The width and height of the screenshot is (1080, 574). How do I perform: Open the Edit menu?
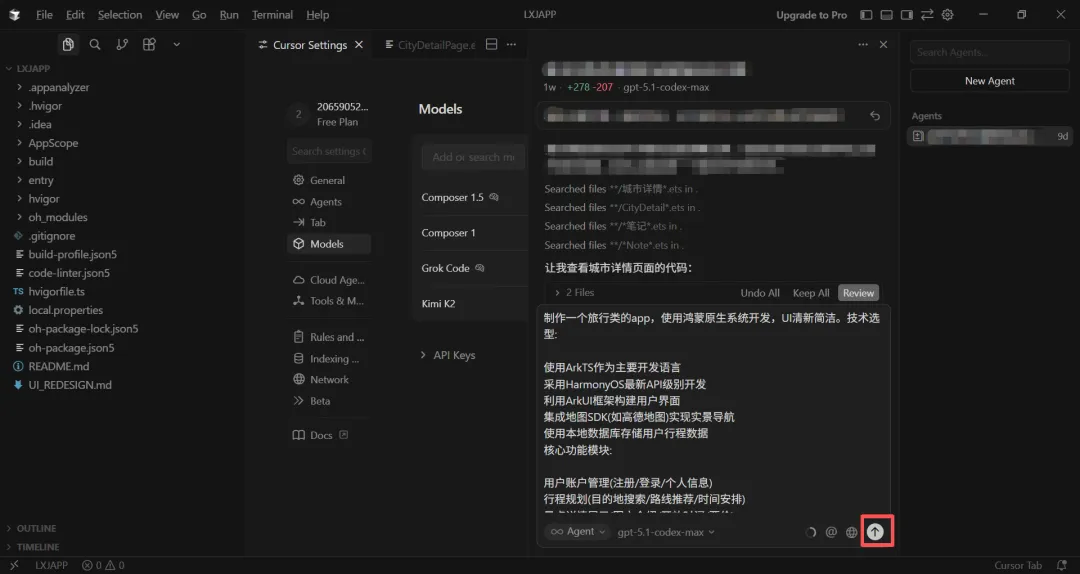[75, 14]
